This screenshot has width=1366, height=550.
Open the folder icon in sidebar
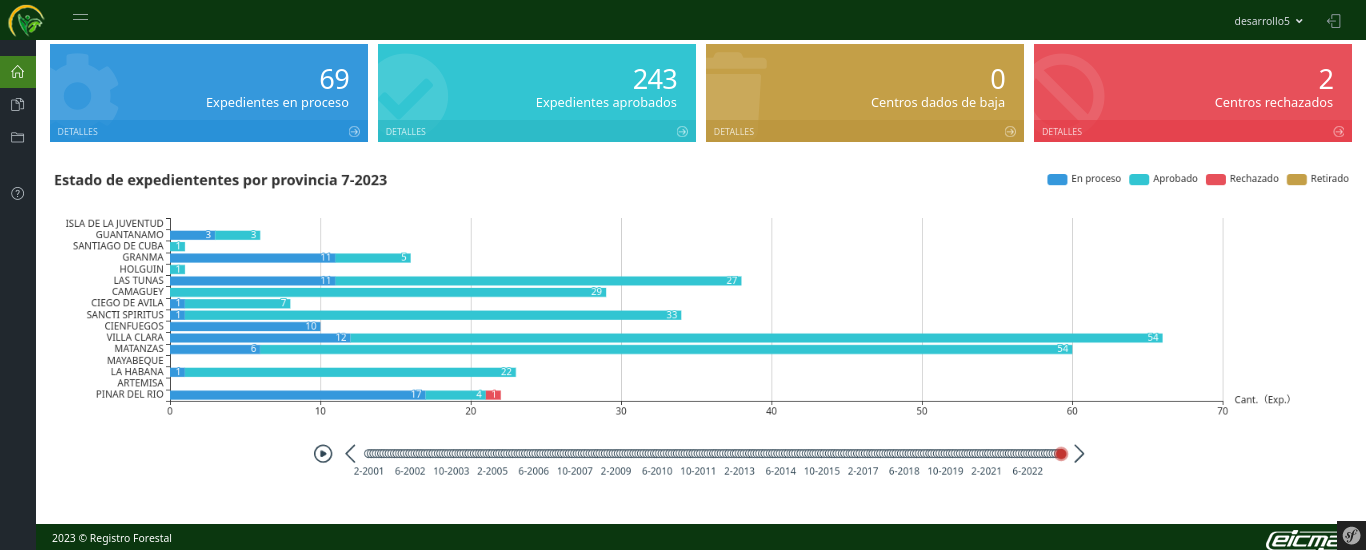coord(17,138)
